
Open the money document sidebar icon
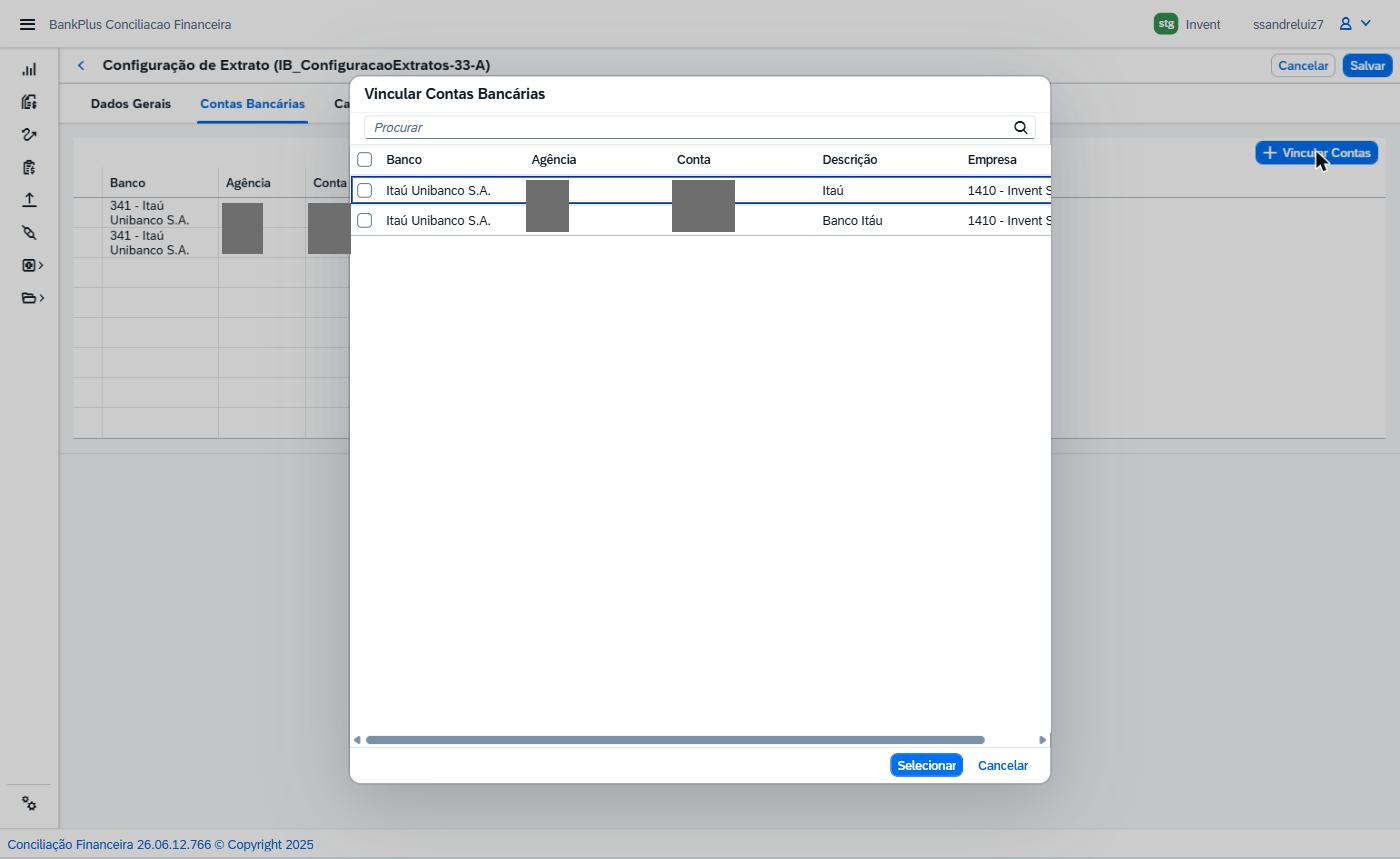[29, 102]
